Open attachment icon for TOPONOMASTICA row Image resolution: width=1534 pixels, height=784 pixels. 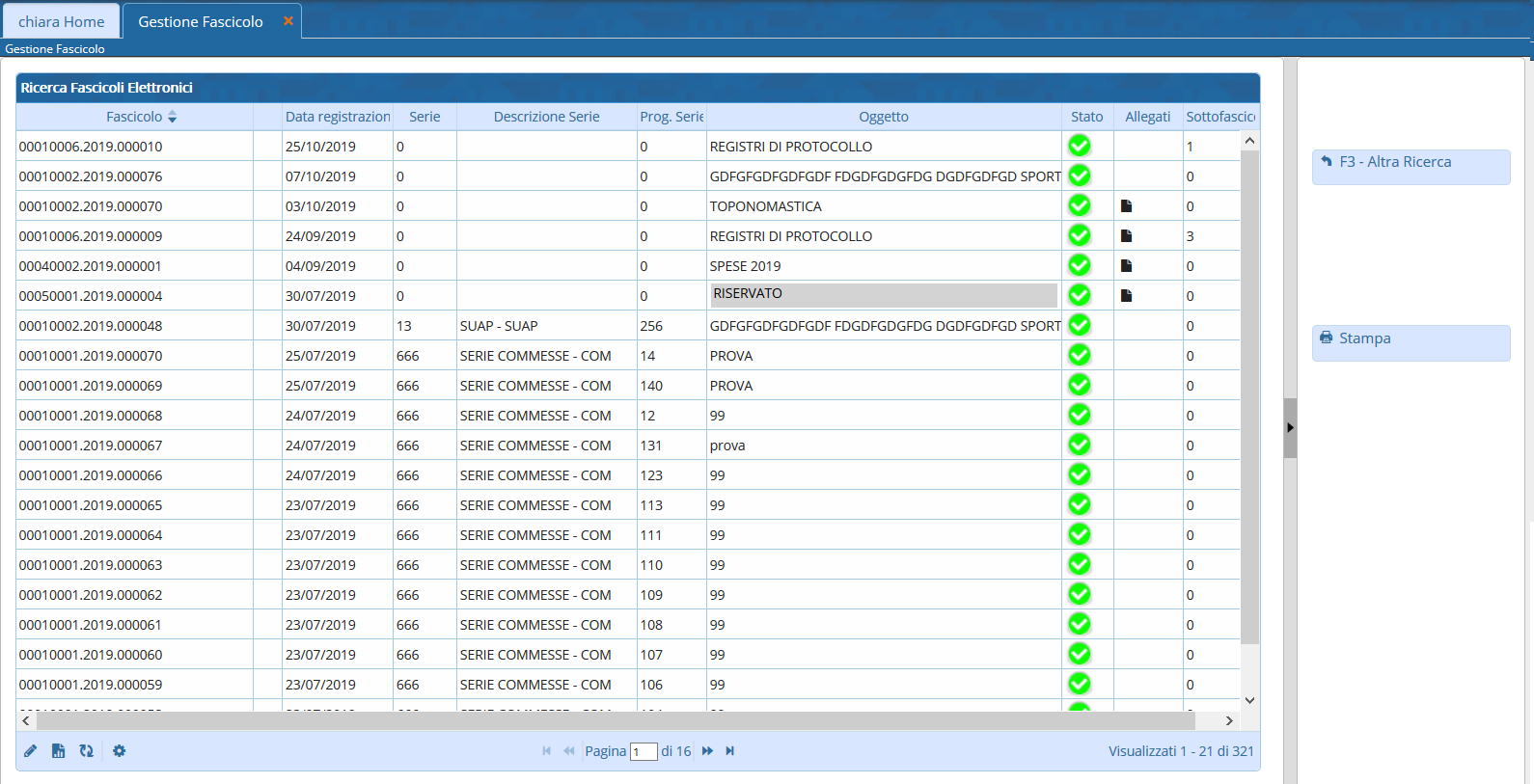(1126, 206)
